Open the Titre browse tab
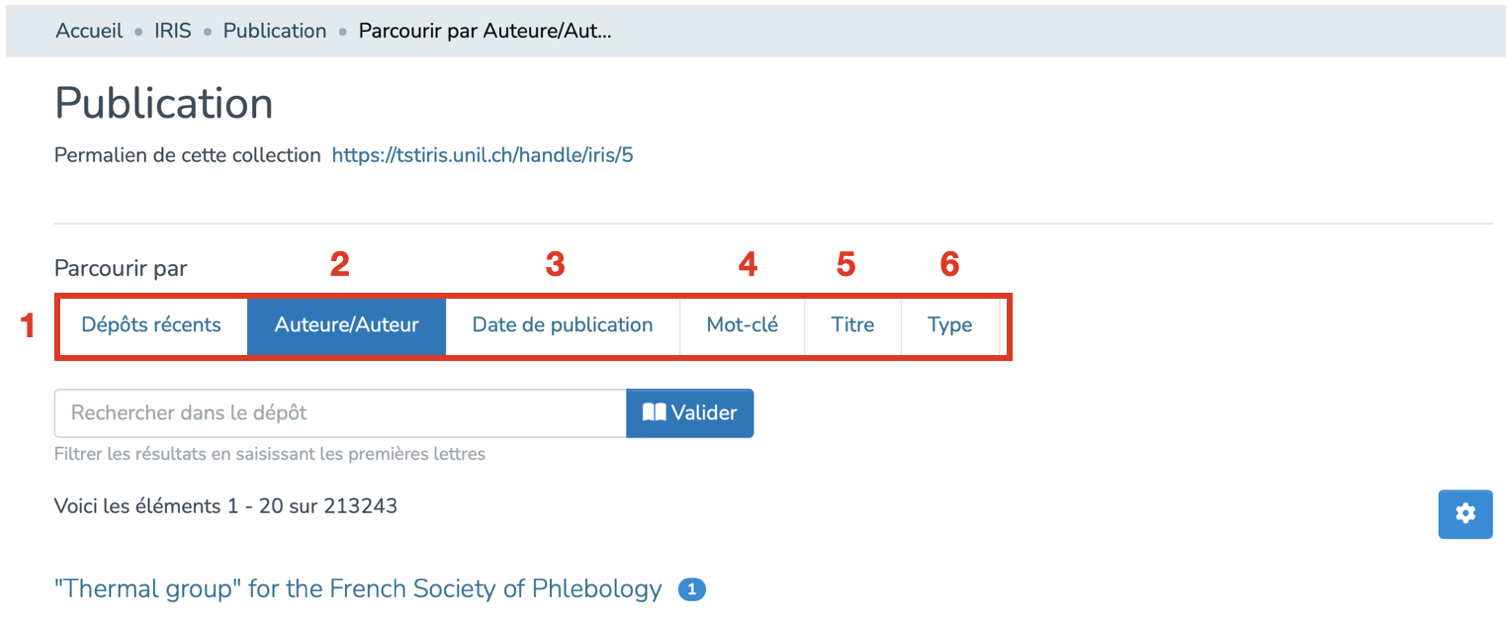 852,325
